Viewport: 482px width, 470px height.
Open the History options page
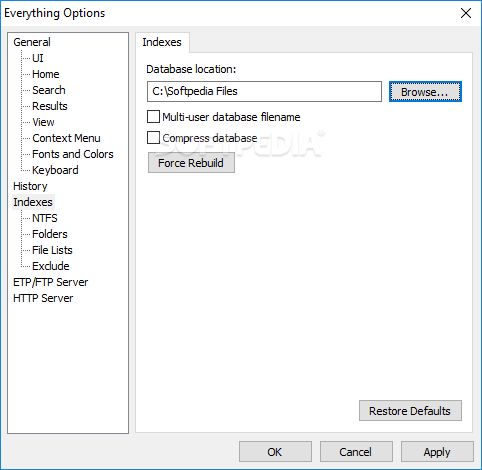[30, 186]
